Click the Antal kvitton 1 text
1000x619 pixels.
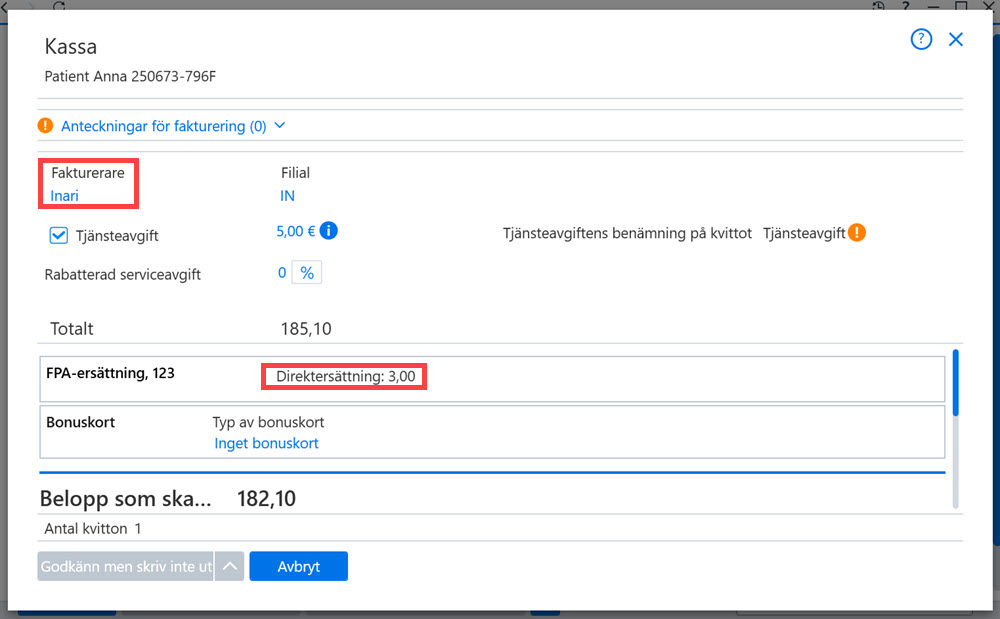coord(93,528)
